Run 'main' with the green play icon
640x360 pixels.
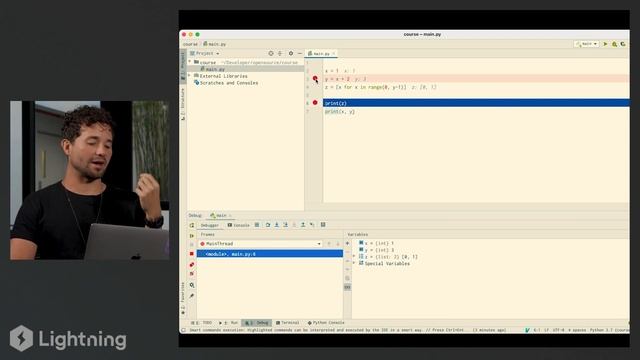pos(605,44)
